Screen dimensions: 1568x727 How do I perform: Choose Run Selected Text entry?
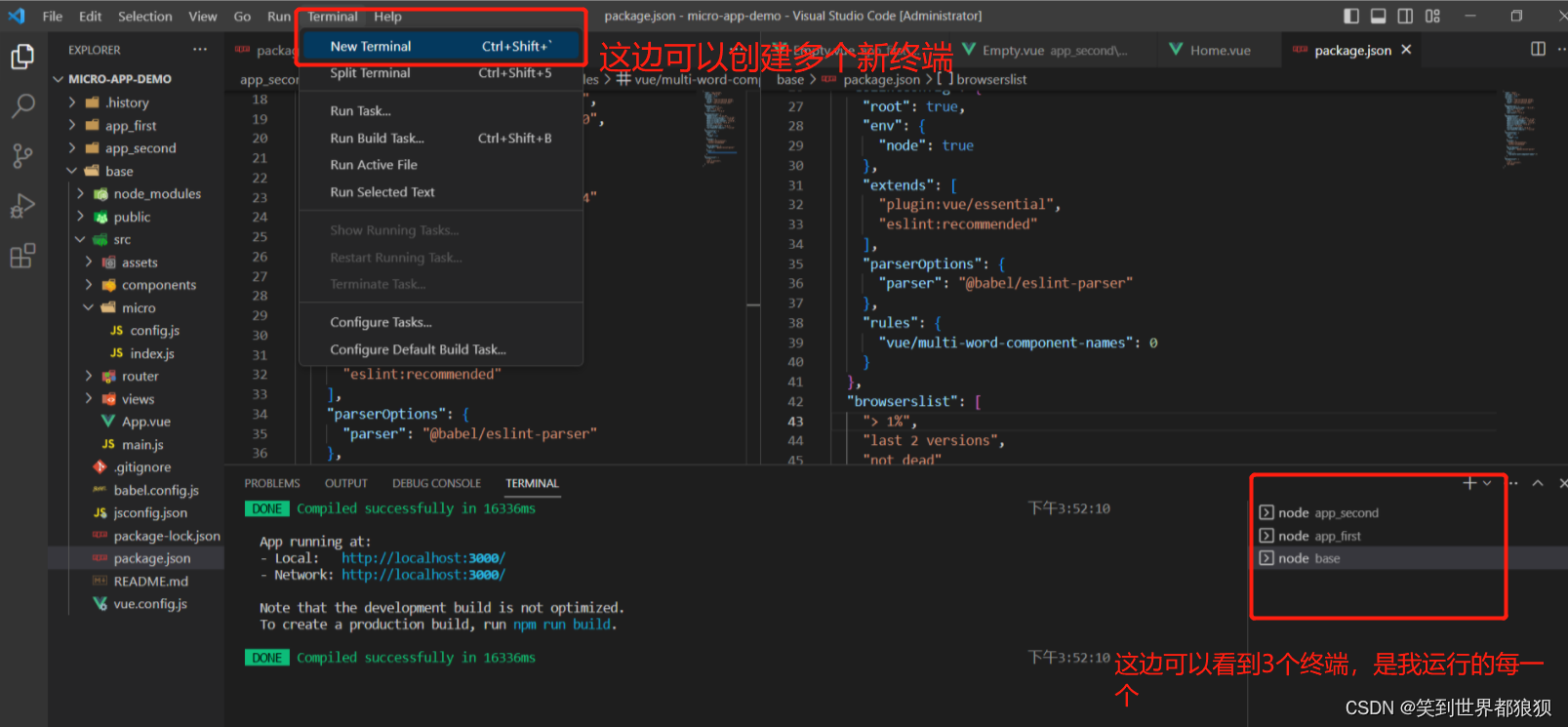pos(441,192)
